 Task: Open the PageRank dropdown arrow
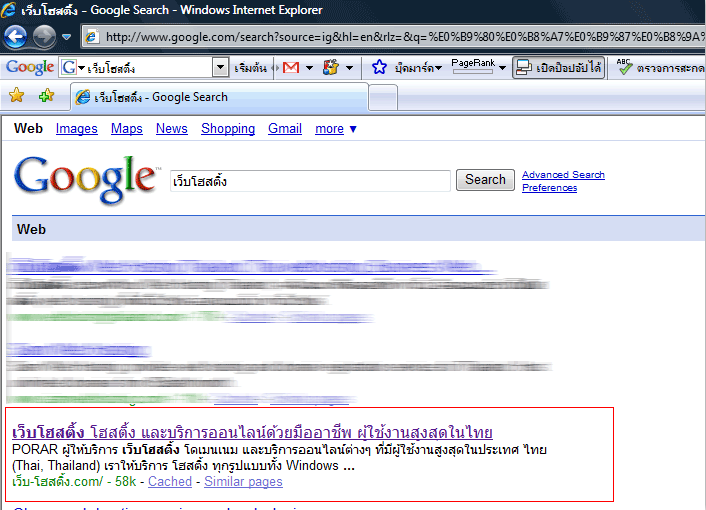[502, 68]
